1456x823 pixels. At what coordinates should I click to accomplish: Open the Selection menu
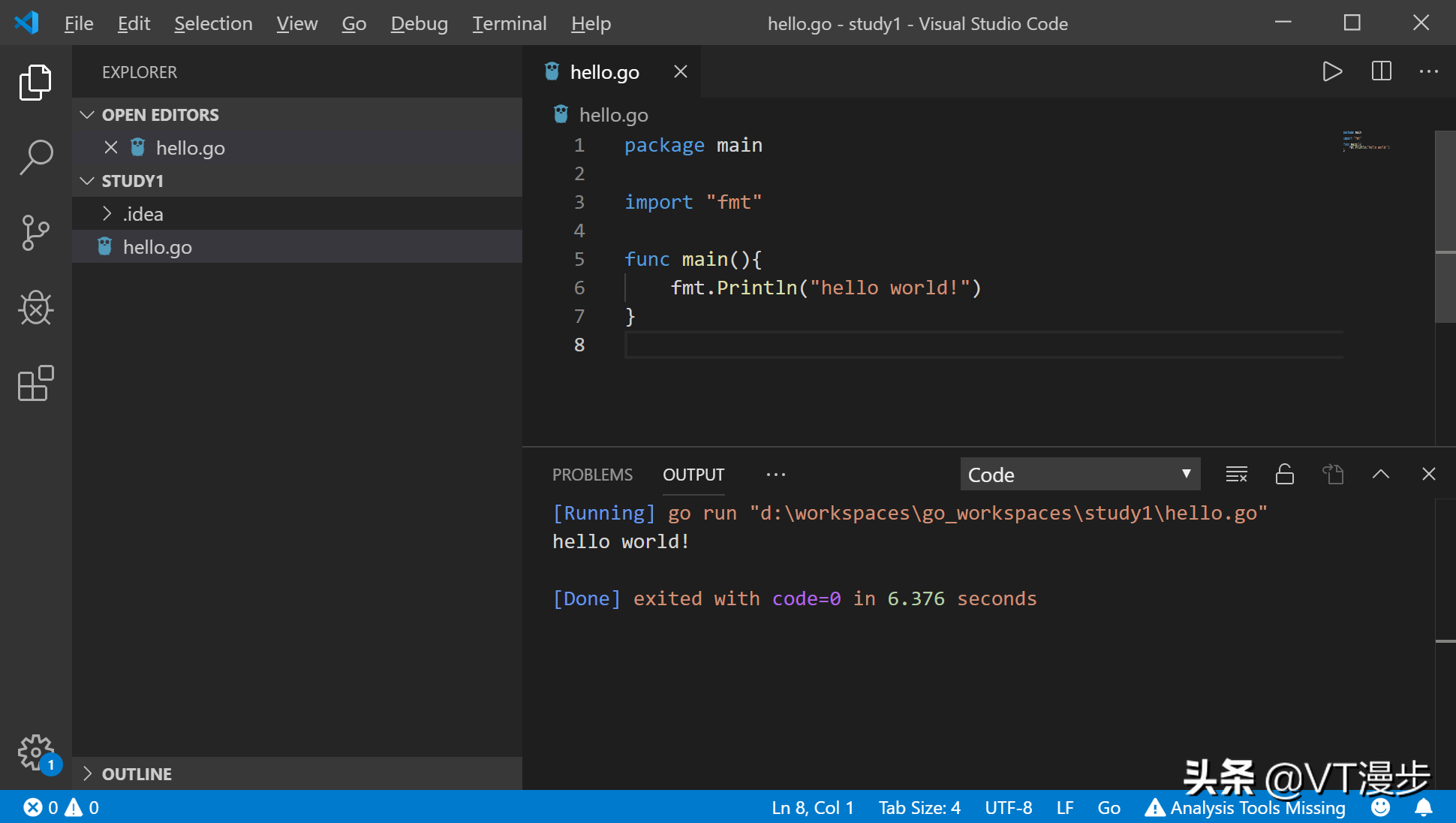[213, 23]
